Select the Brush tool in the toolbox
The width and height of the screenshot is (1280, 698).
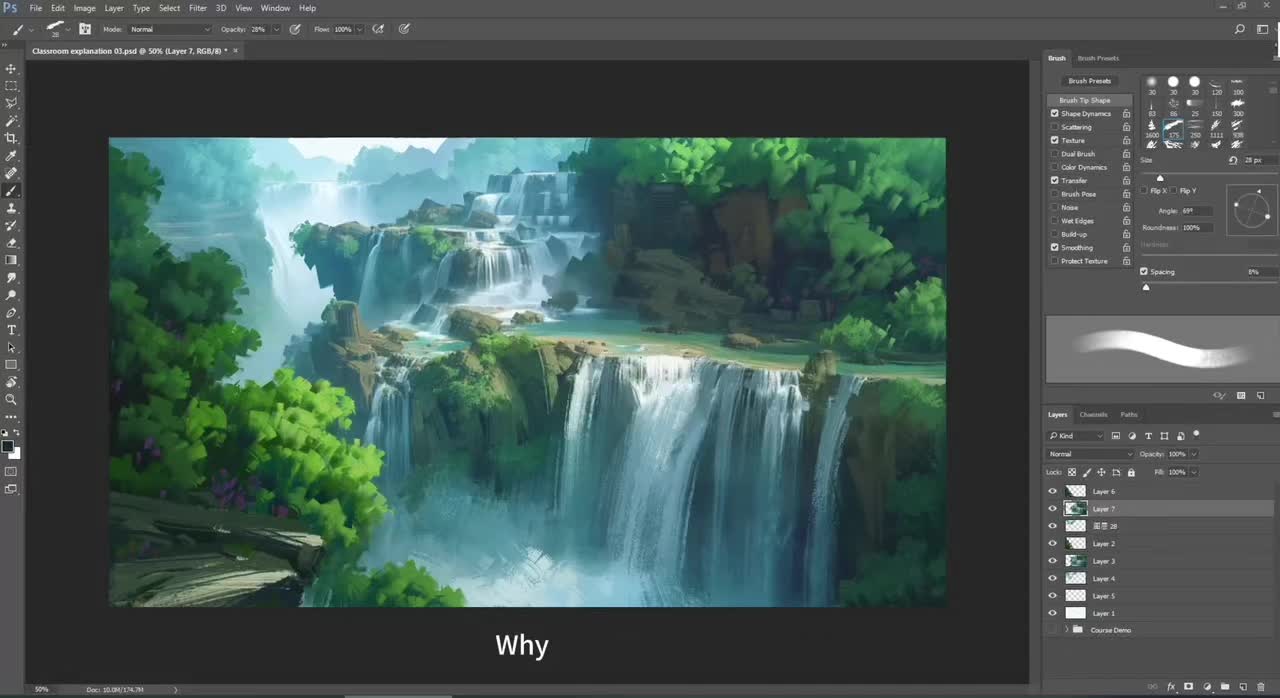pos(11,190)
